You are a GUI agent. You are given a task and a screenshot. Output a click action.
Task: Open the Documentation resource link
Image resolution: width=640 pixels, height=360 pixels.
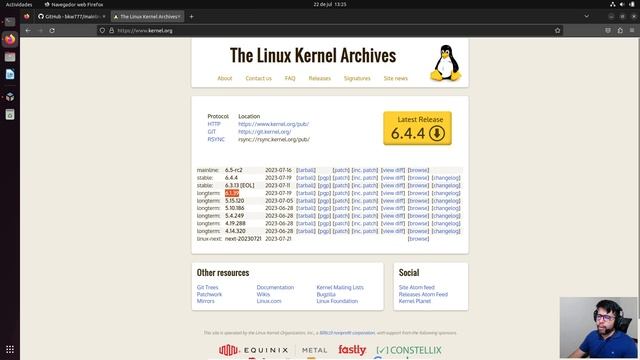(275, 287)
